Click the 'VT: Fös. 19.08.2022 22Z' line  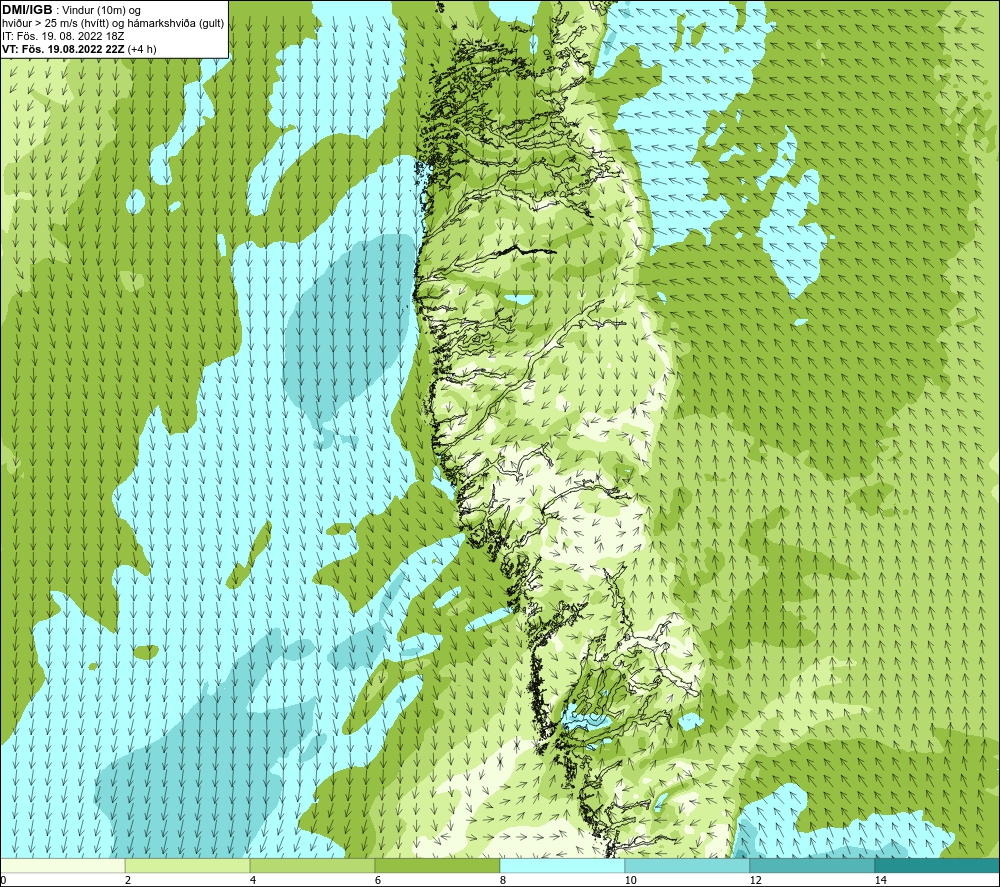click(x=63, y=49)
